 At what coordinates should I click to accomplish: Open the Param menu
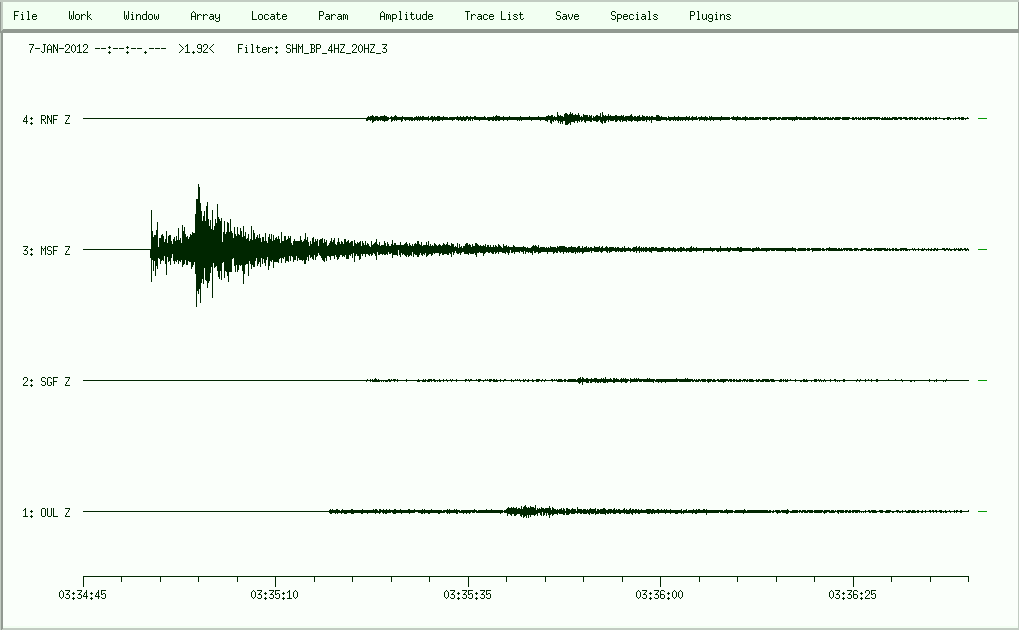[333, 16]
